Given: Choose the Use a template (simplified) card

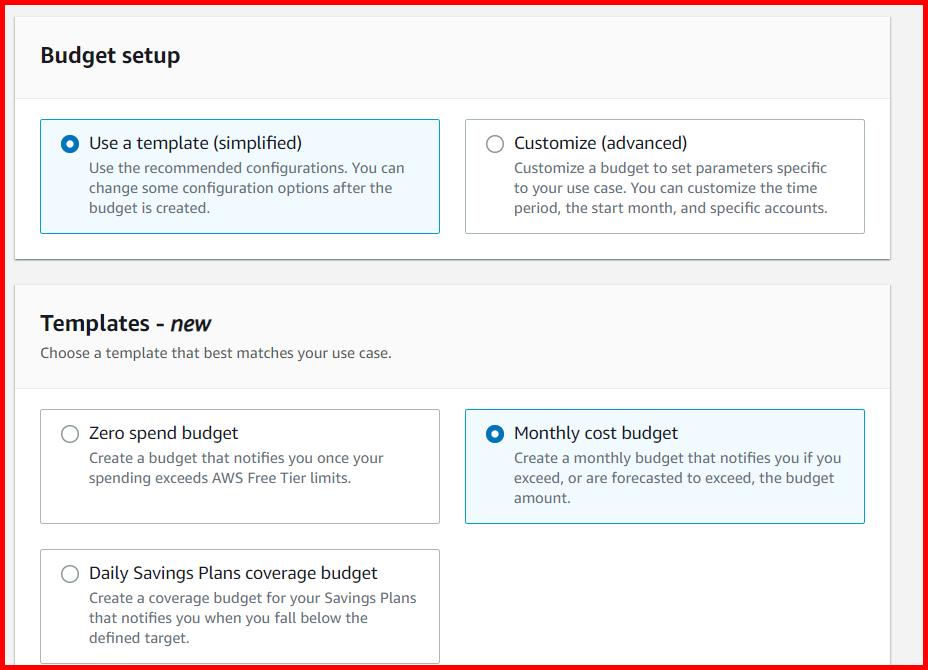Looking at the screenshot, I should (x=240, y=176).
